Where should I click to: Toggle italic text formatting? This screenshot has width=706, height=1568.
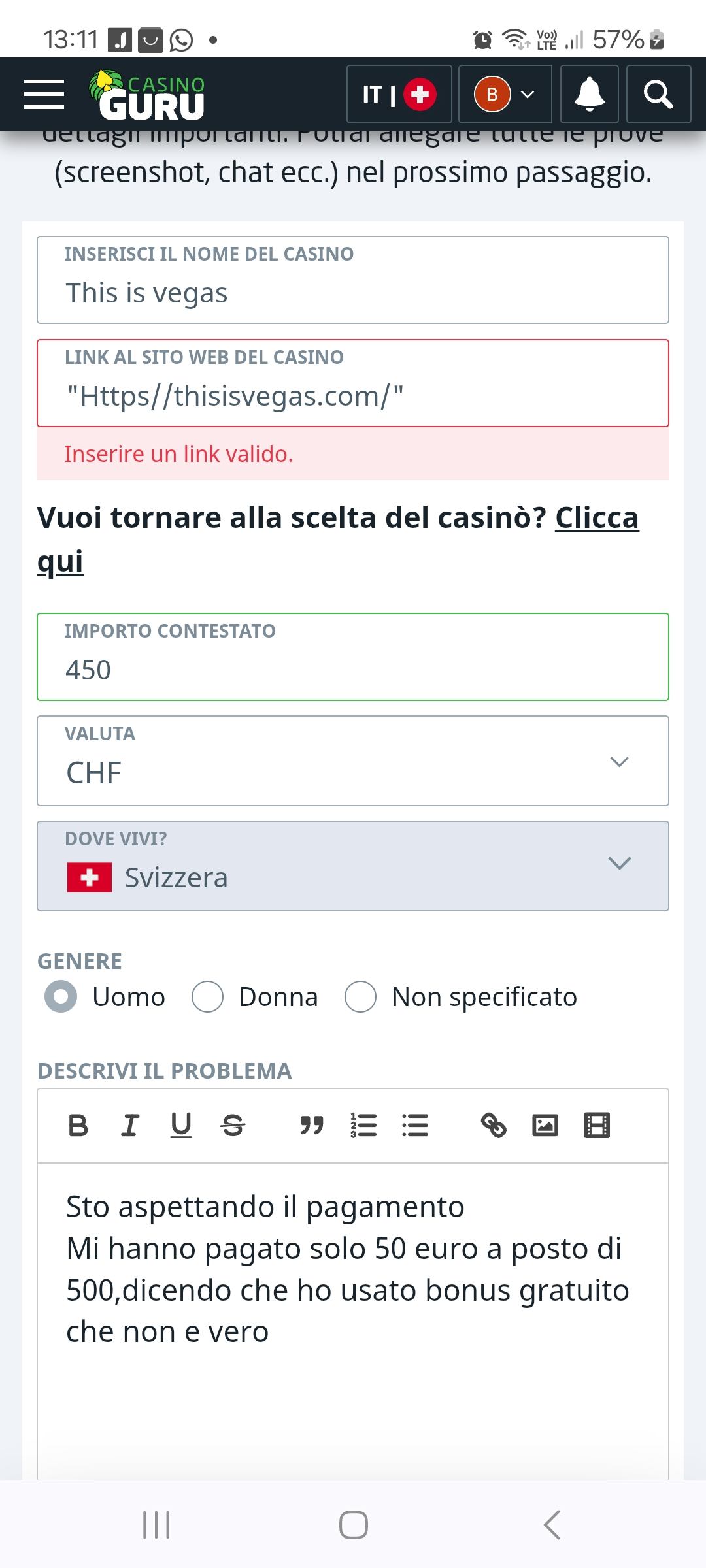129,1126
